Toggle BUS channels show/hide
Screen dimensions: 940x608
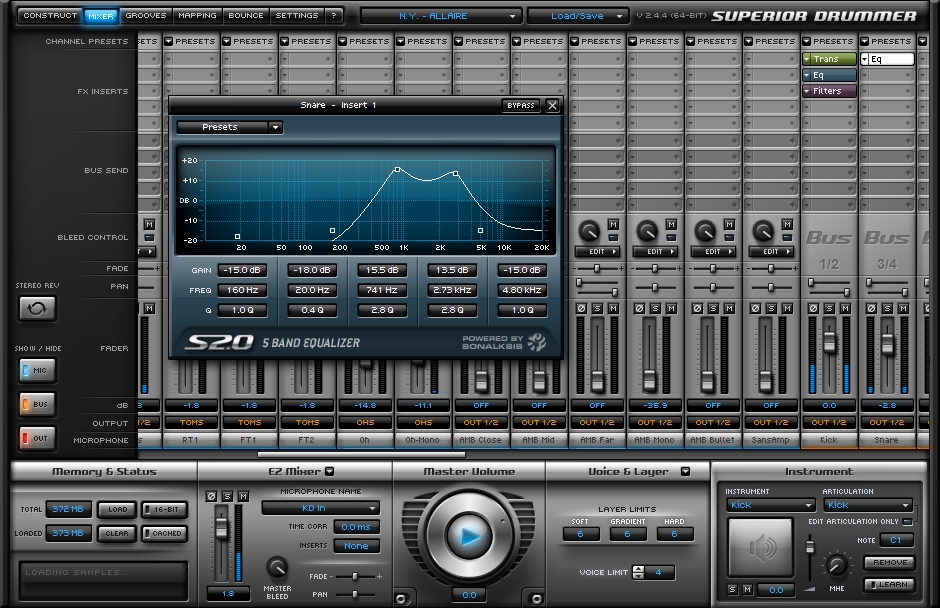tap(37, 404)
